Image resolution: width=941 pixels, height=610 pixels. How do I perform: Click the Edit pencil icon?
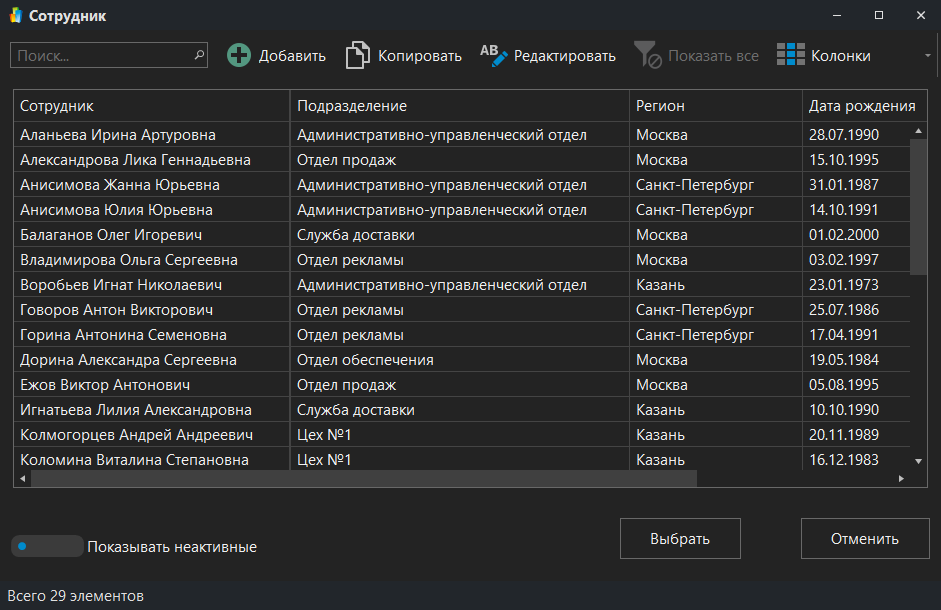494,56
